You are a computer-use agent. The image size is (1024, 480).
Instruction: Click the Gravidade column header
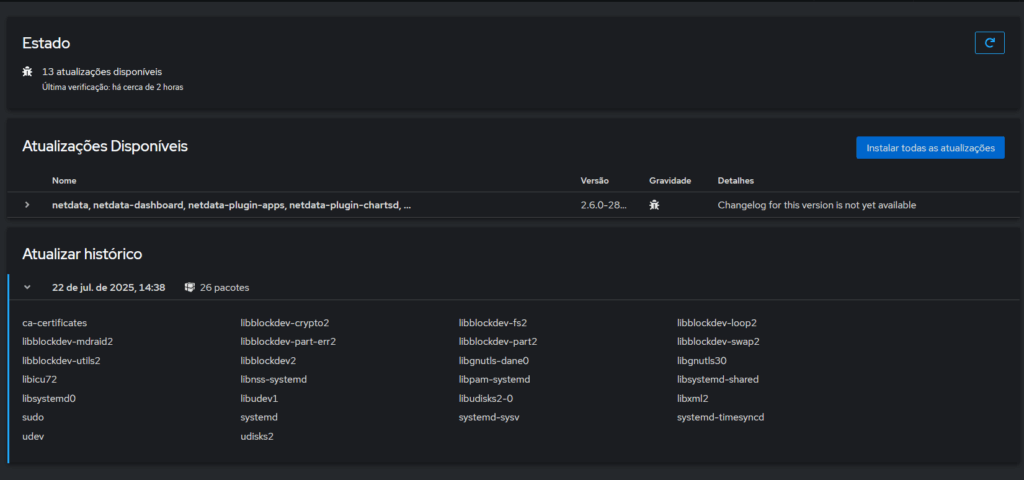click(670, 180)
